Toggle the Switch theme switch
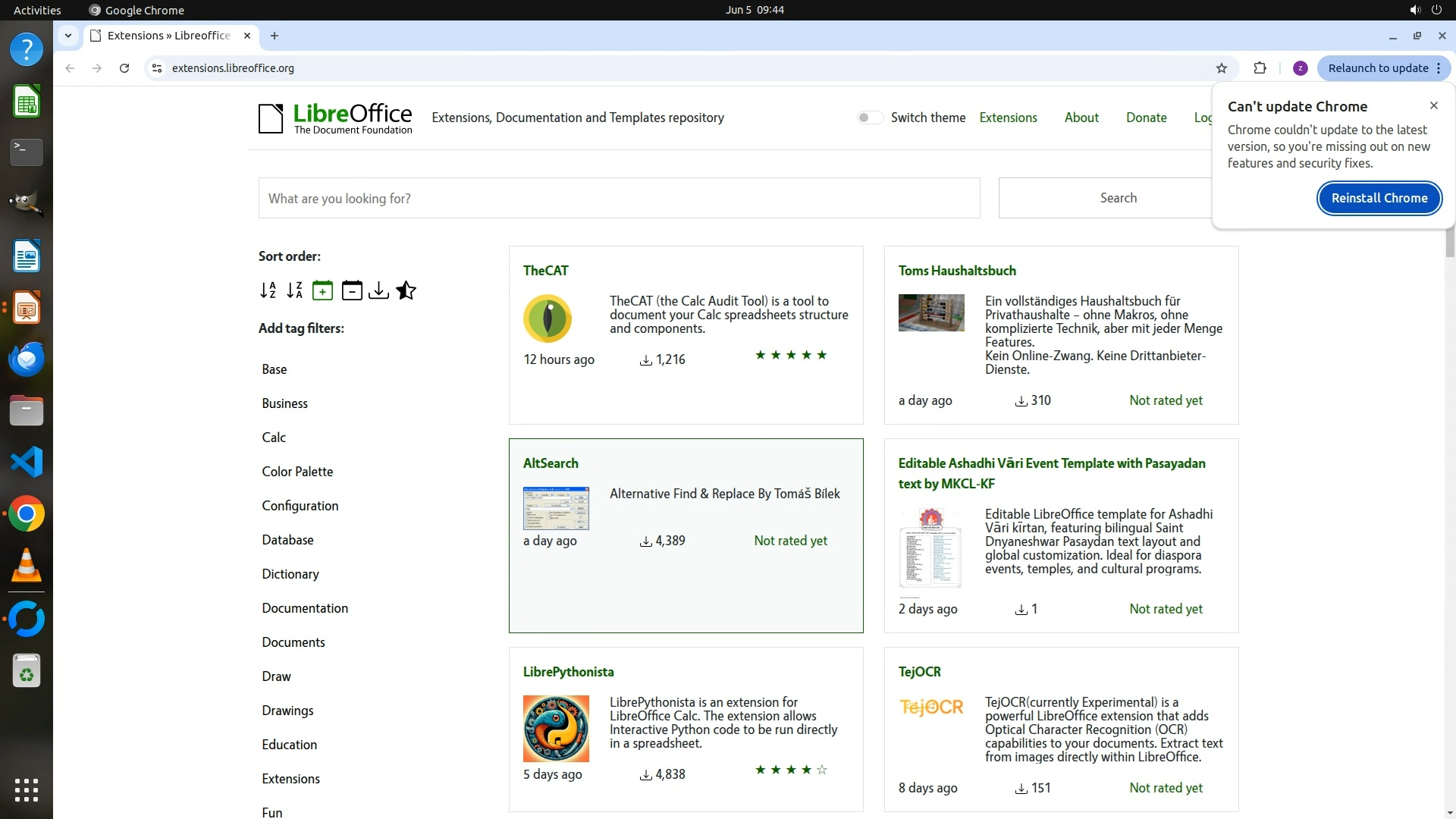The height and width of the screenshot is (819, 1456). point(870,118)
